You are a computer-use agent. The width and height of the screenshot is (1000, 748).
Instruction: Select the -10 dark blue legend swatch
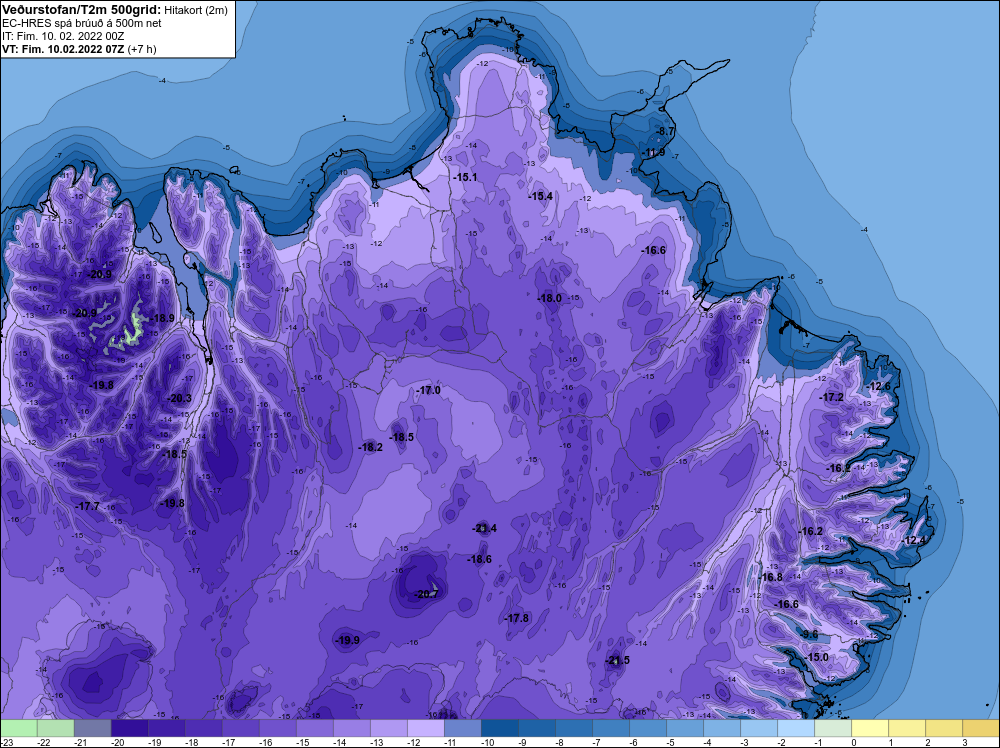[499, 728]
